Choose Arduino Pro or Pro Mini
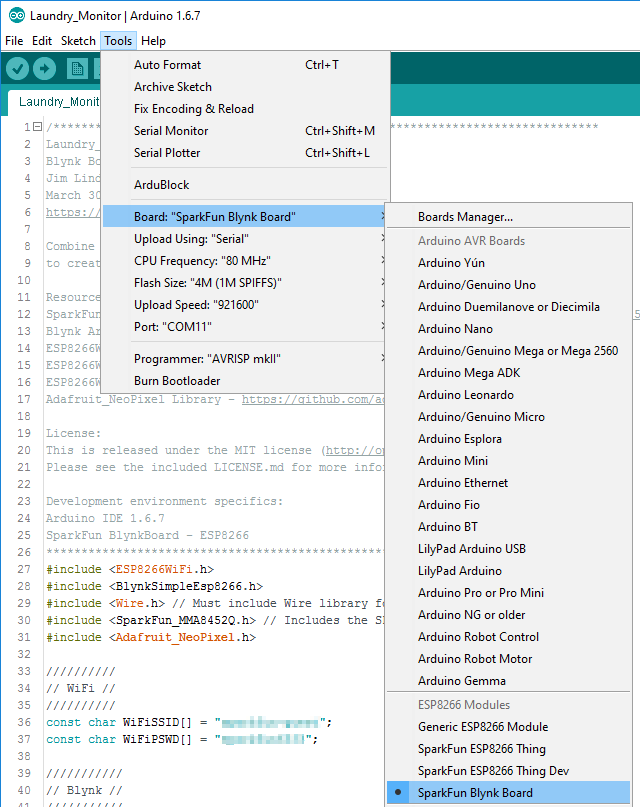Screen dimensions: 640x812 [x=508, y=593]
